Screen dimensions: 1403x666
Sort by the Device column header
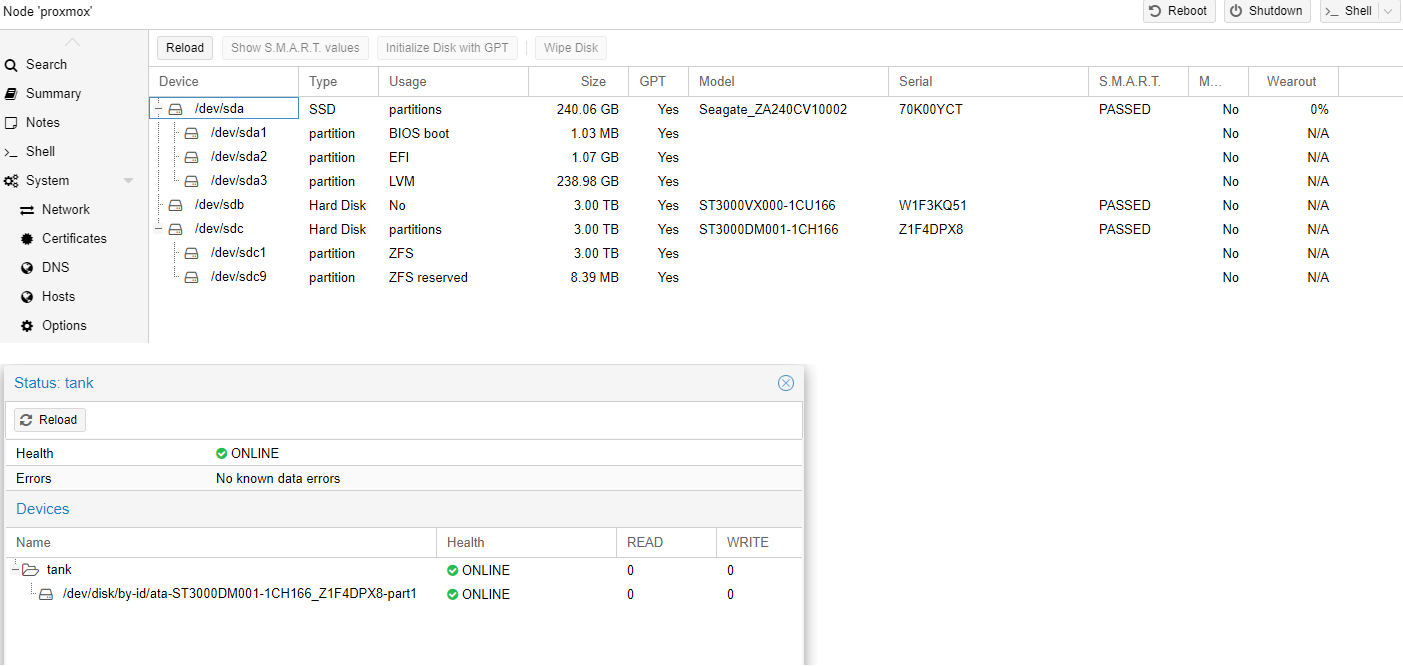(223, 81)
